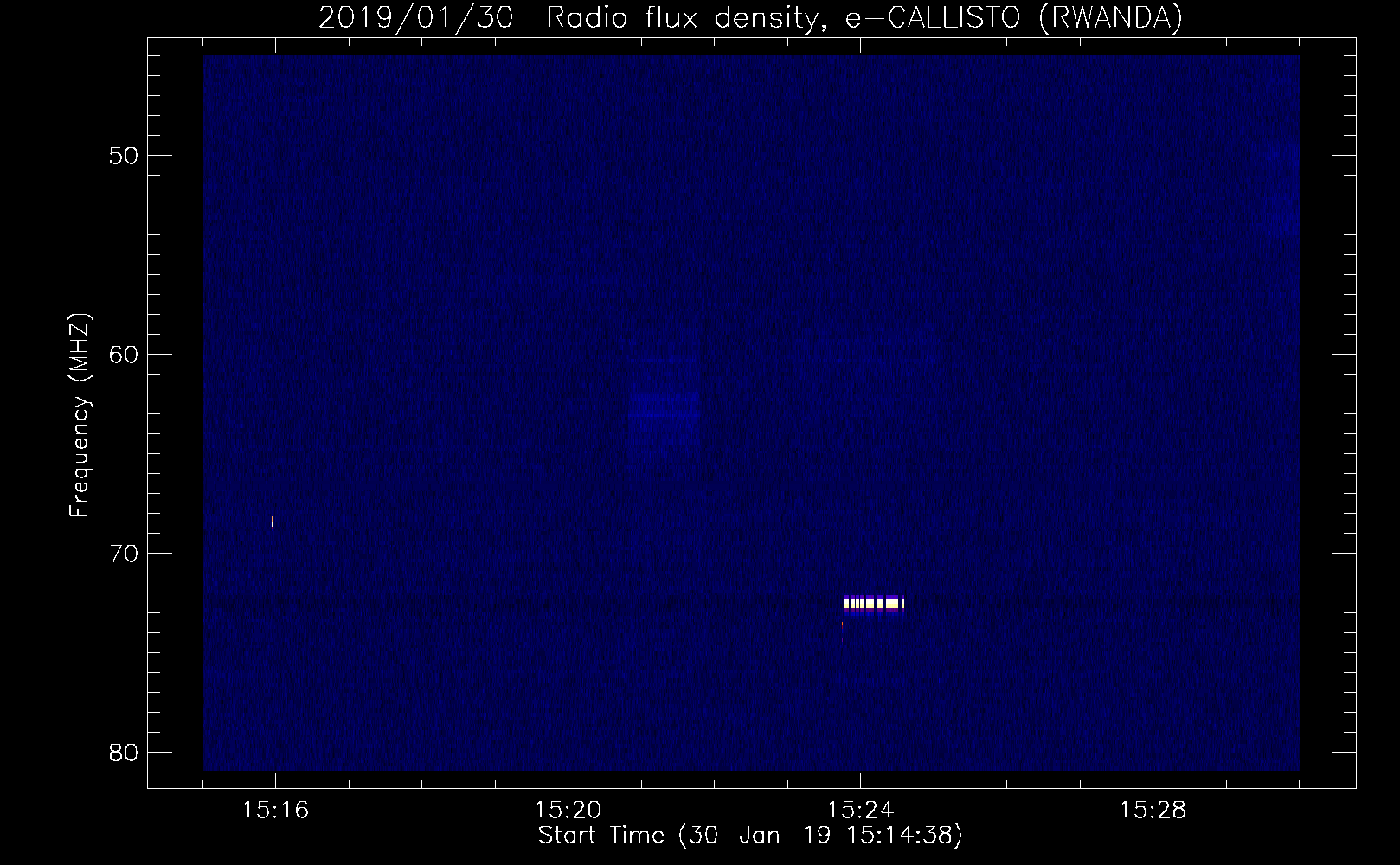1400x865 pixels.
Task: Click the 'Frequency (MHZ)' axis label
Action: coord(80,415)
